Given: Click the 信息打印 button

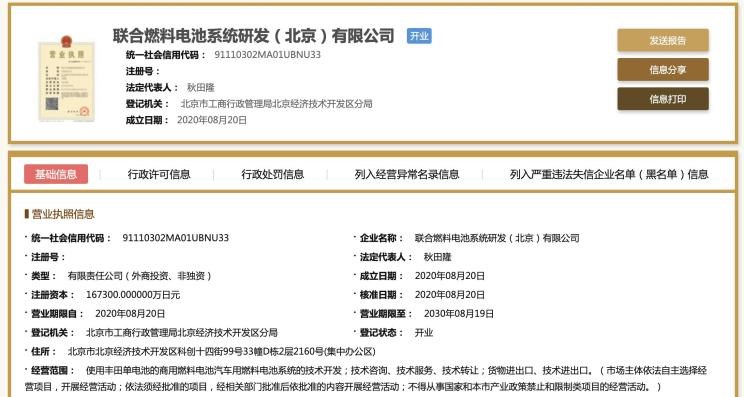Looking at the screenshot, I should click(x=663, y=99).
